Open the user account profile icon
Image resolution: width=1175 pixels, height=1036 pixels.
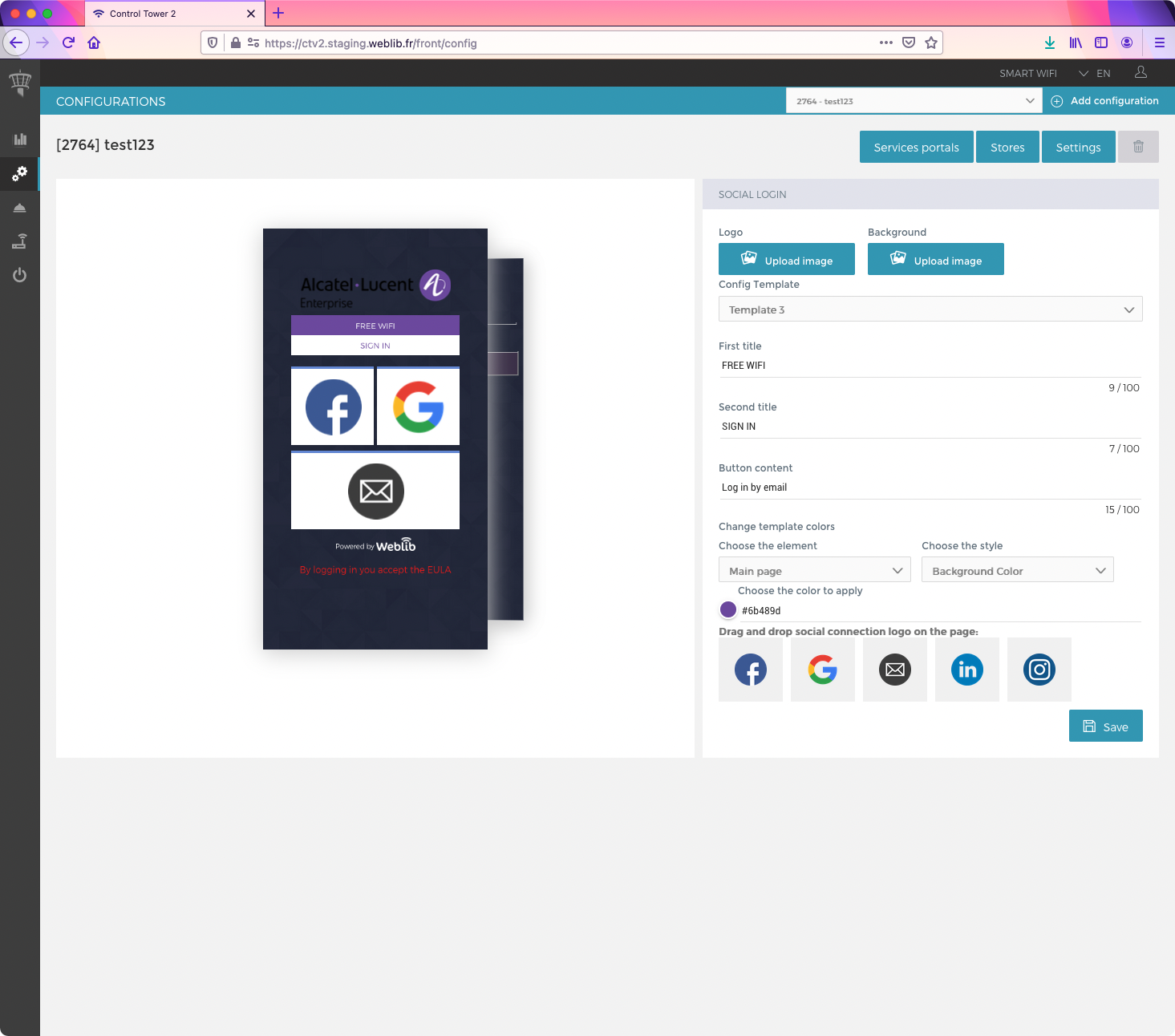1141,73
